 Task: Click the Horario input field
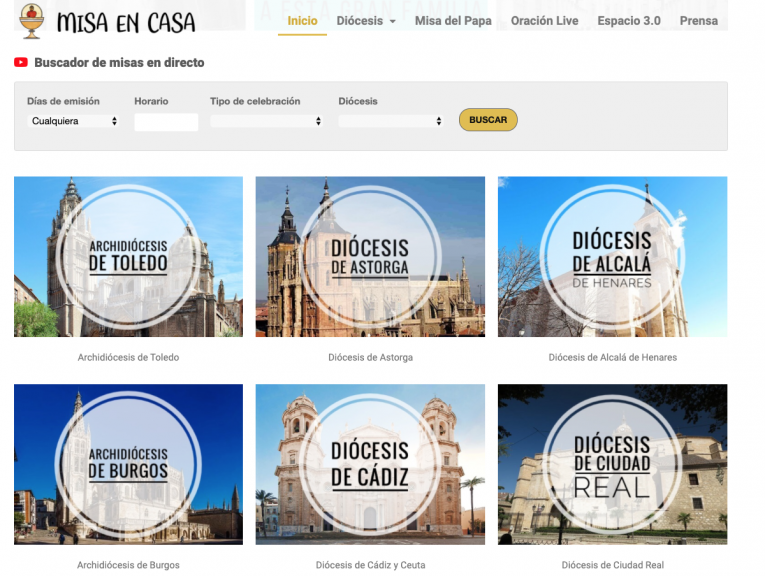click(166, 122)
